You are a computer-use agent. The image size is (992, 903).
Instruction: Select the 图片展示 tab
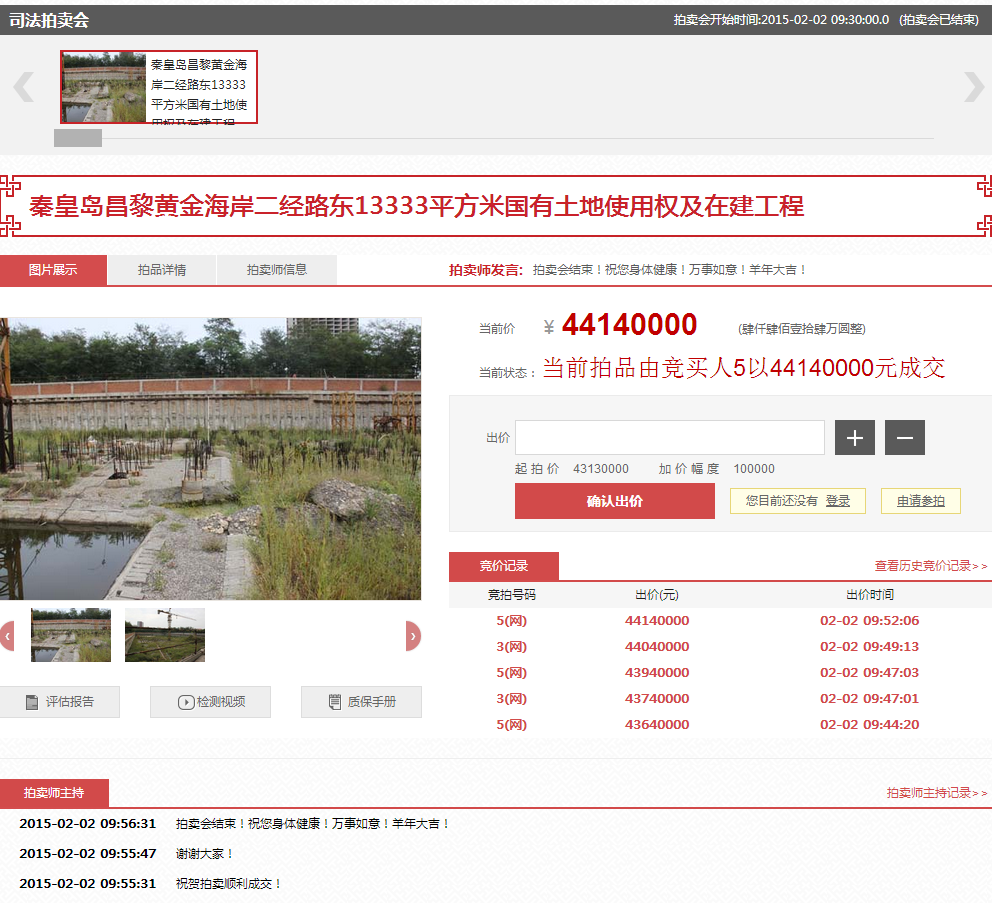click(53, 270)
